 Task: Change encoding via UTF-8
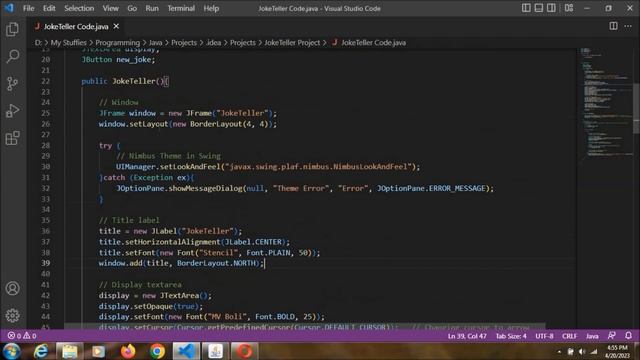[x=544, y=336]
